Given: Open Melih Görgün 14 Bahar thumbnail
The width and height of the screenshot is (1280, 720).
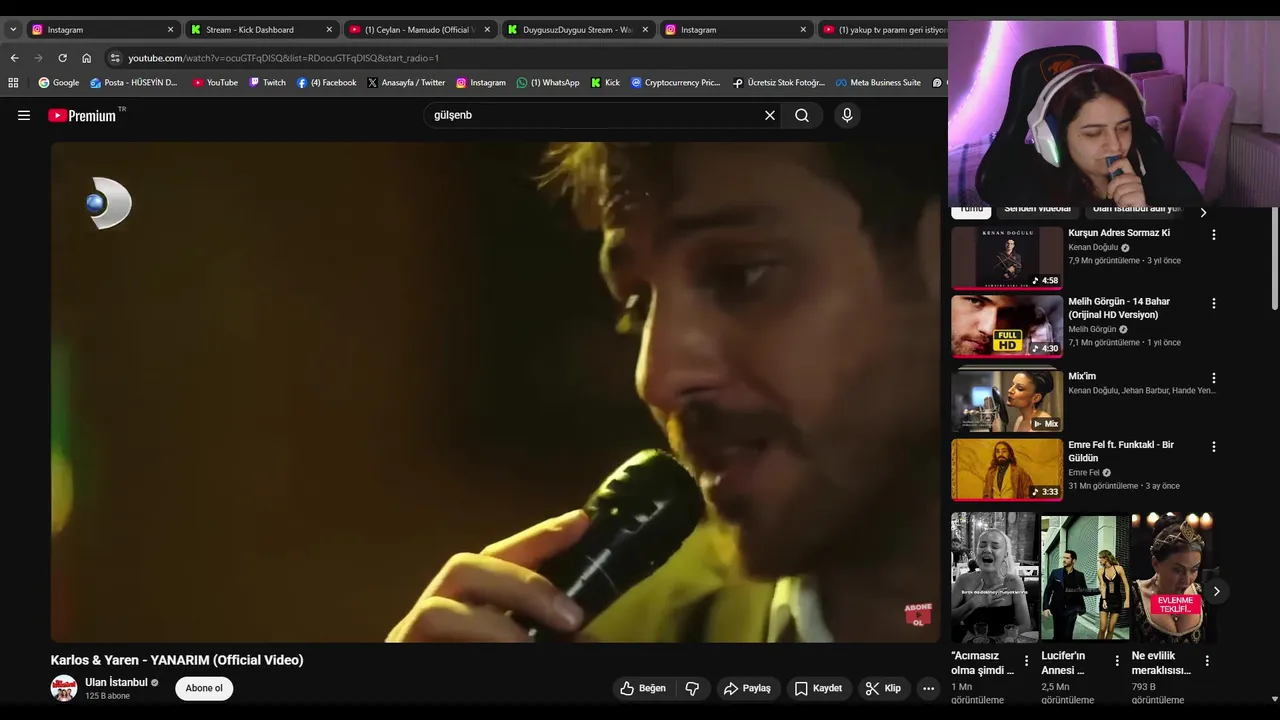Looking at the screenshot, I should coord(1007,326).
